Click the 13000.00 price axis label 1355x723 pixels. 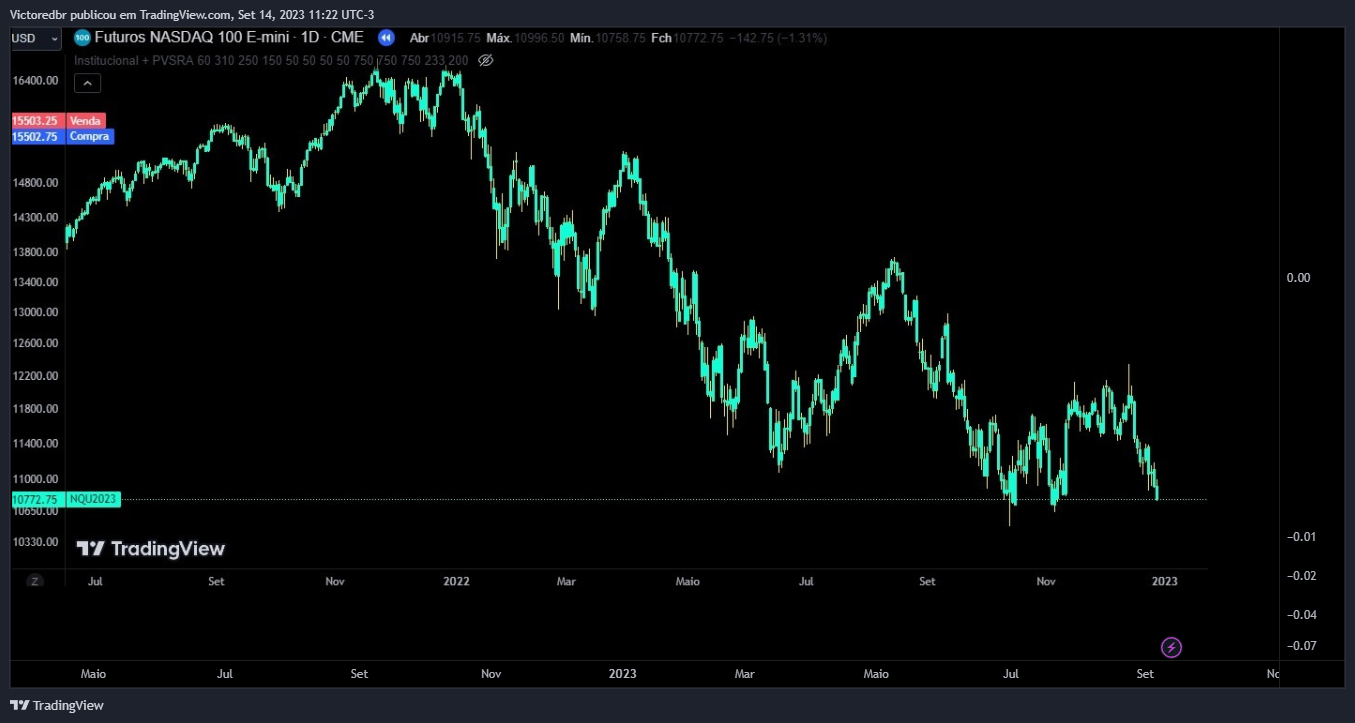(36, 312)
